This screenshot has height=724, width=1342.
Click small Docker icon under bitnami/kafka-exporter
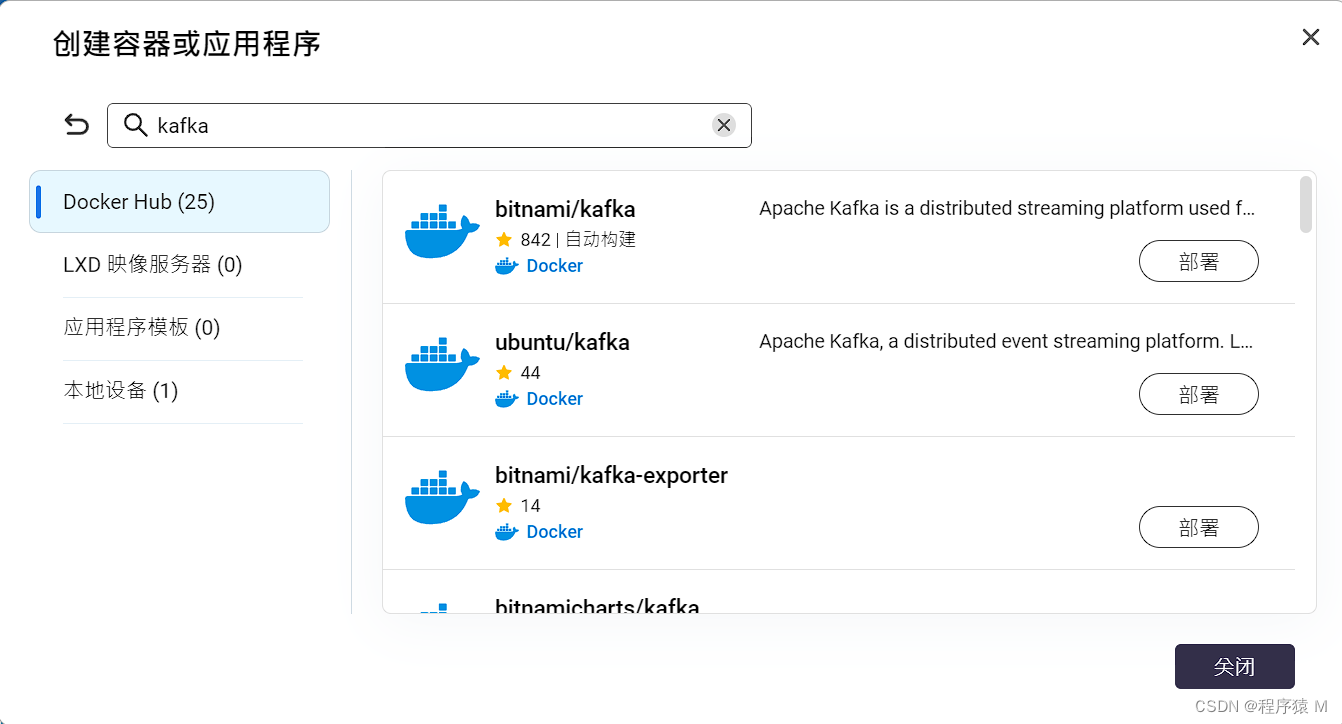(507, 532)
